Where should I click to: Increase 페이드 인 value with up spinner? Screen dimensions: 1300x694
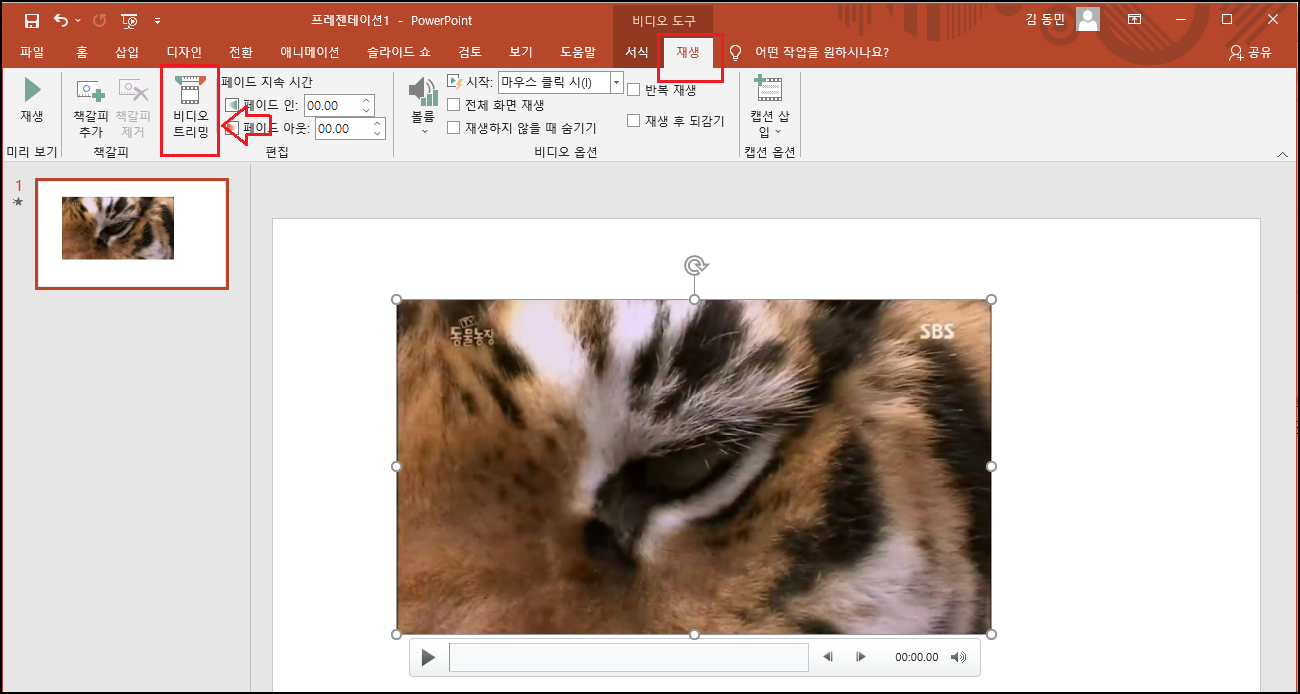tap(366, 100)
